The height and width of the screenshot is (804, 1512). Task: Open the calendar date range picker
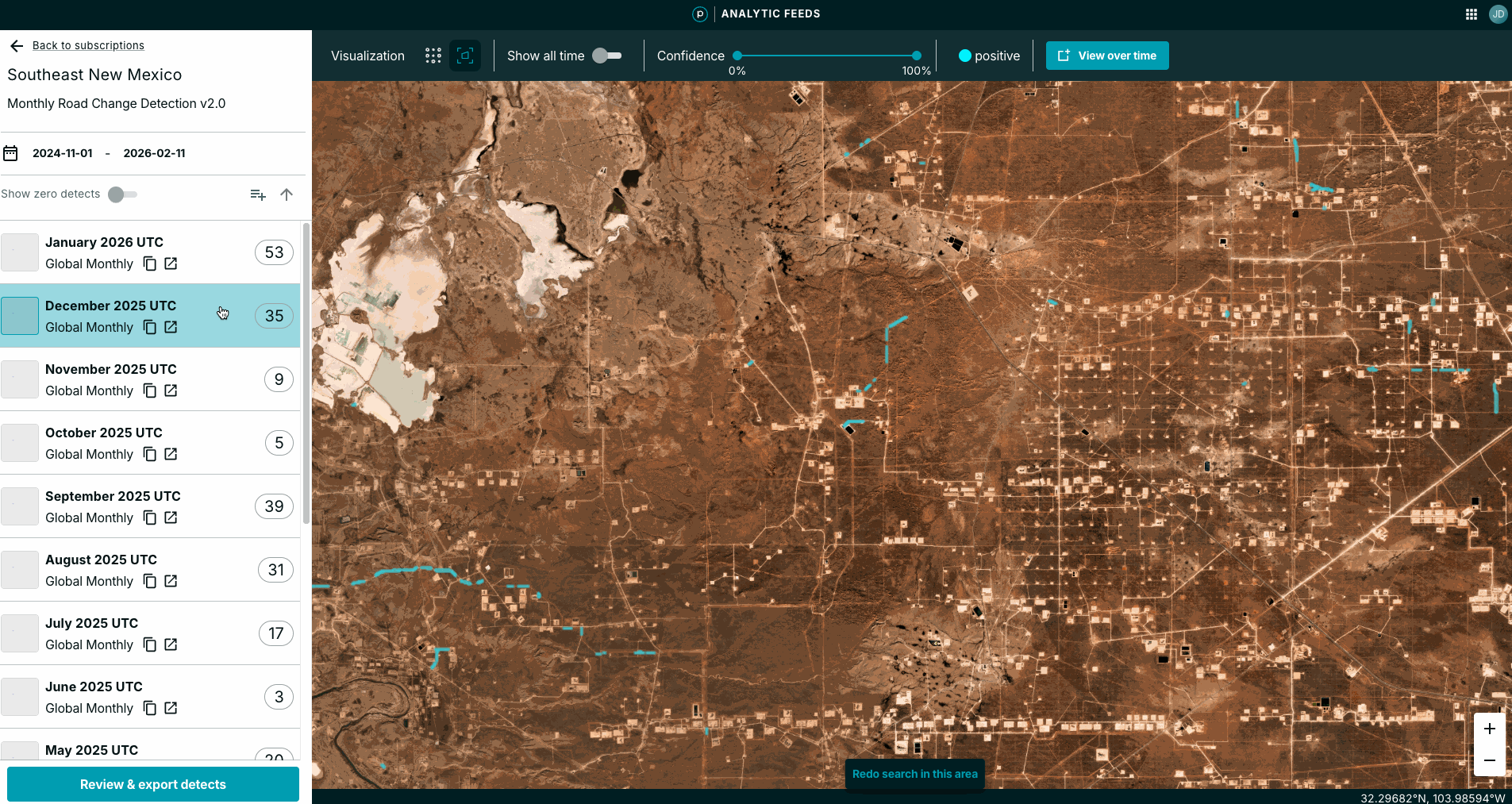(x=10, y=153)
